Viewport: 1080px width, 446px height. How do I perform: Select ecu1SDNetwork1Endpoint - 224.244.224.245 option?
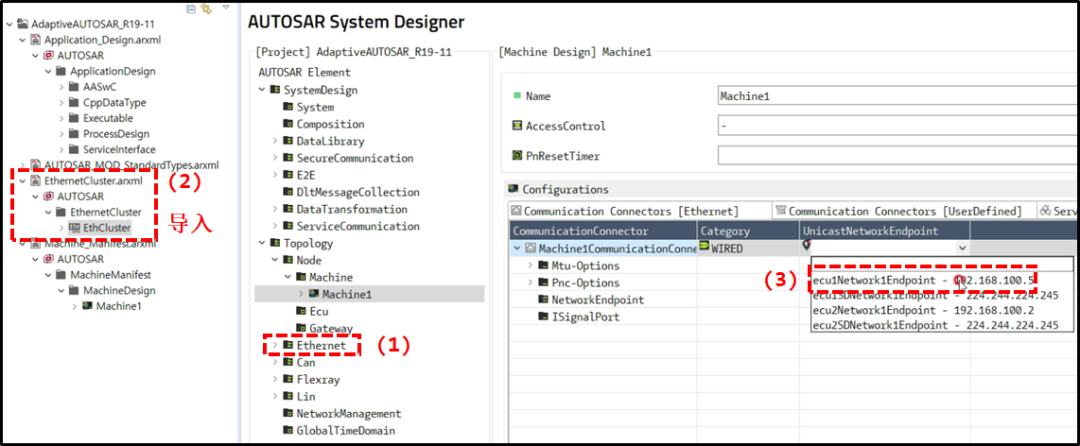coord(934,296)
